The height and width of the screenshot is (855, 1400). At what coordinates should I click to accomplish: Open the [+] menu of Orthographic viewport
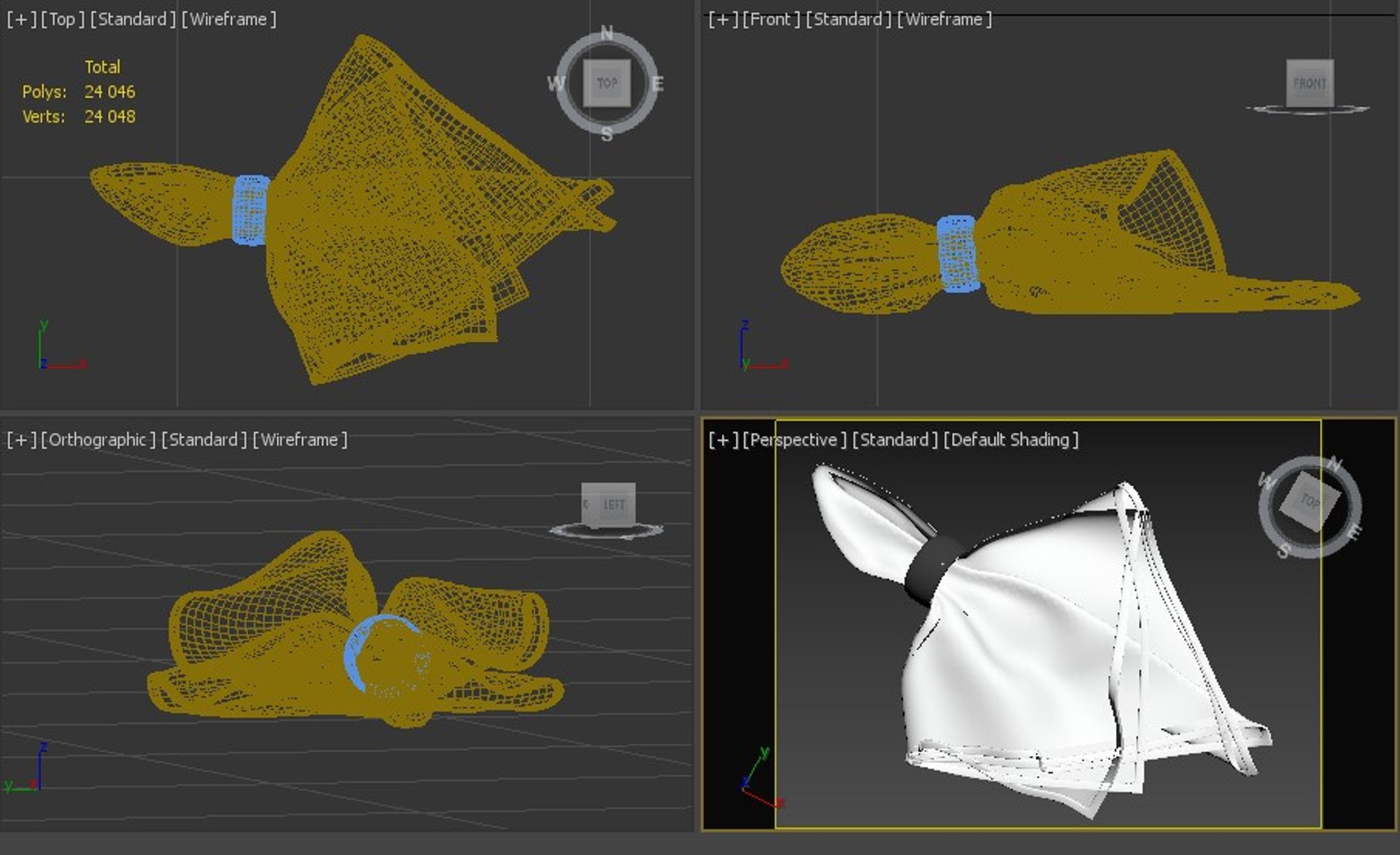point(21,439)
